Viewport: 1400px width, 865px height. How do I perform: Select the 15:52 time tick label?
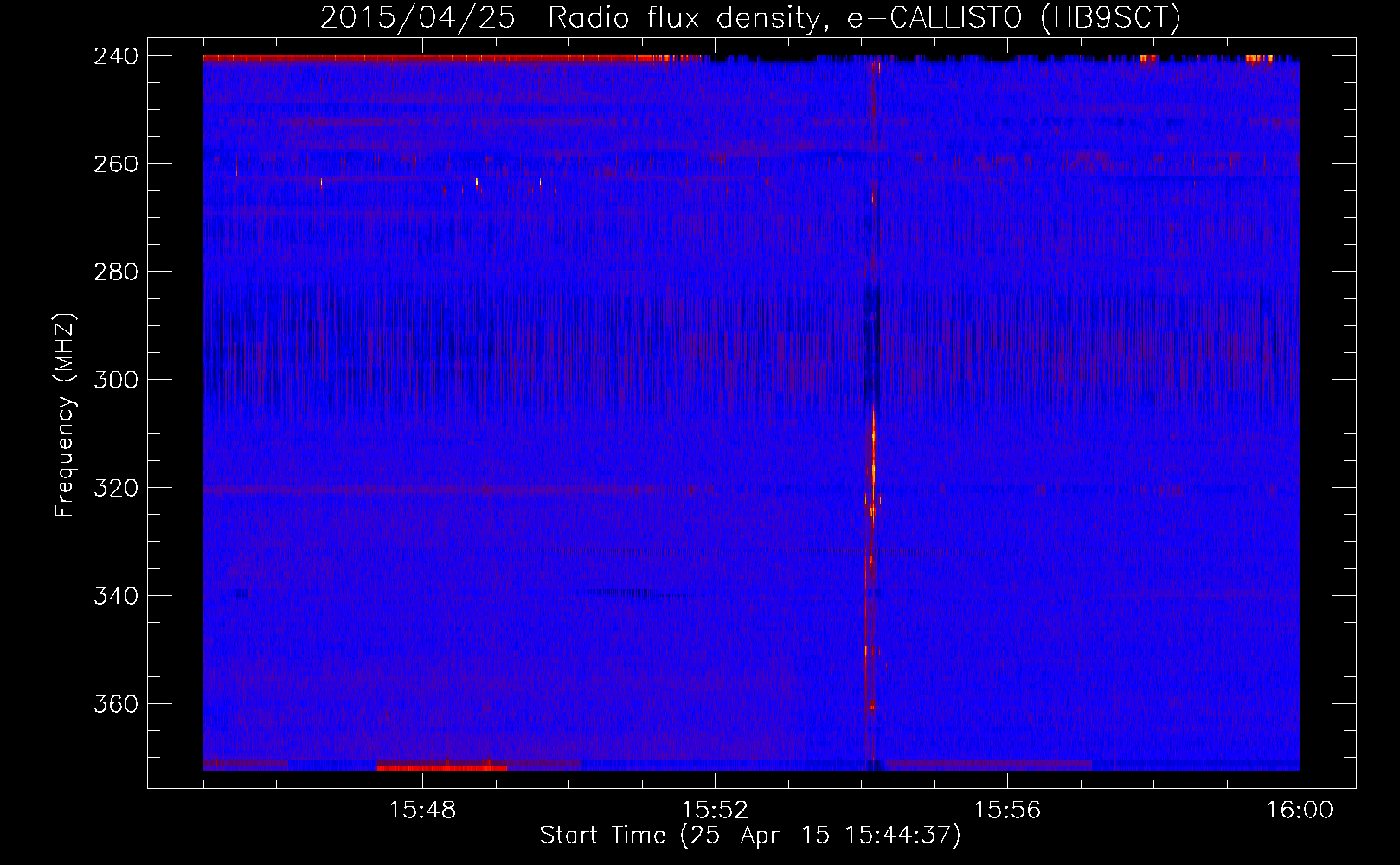(x=715, y=811)
